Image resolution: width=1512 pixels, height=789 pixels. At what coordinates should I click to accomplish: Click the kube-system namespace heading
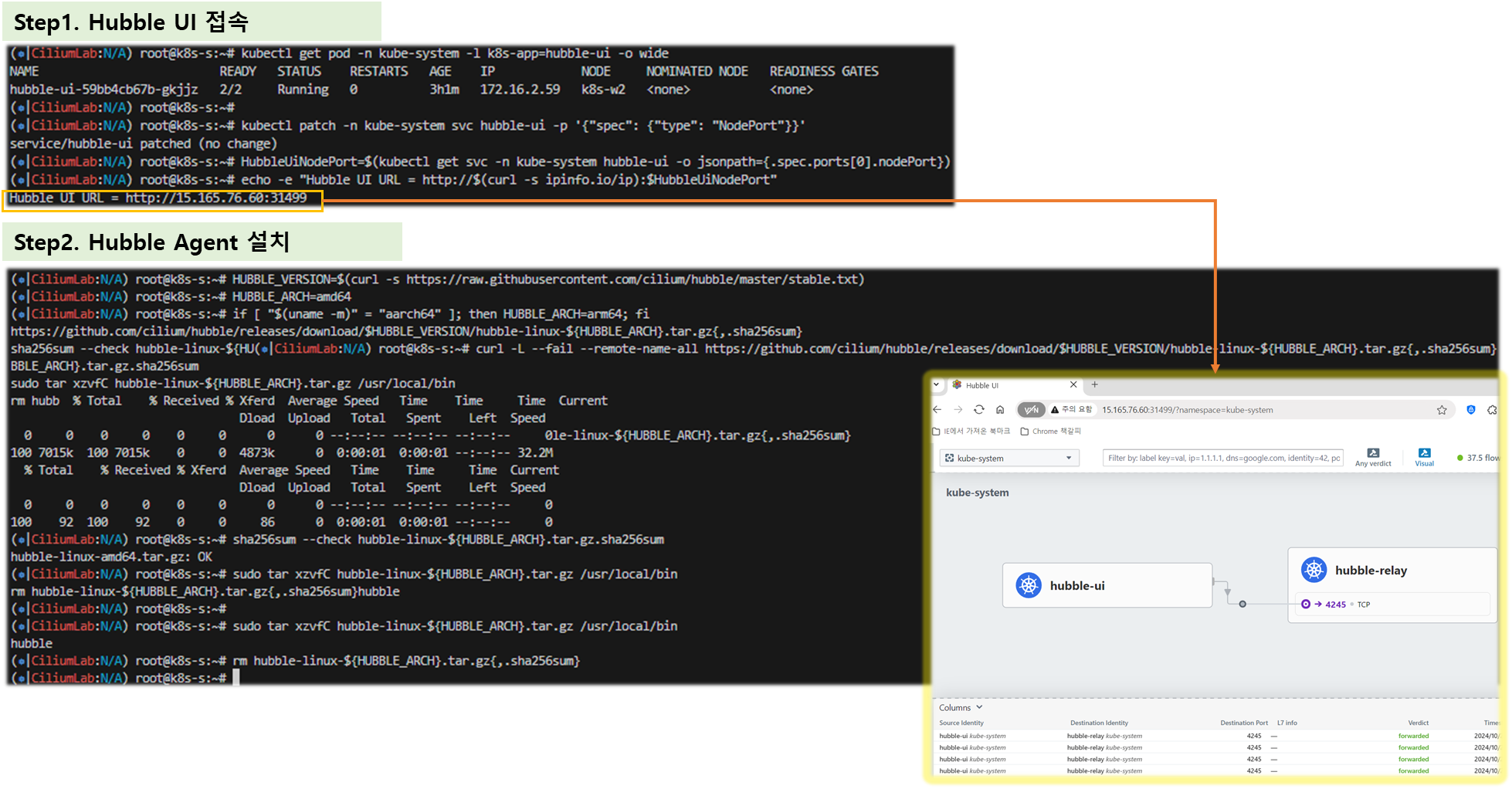977,493
